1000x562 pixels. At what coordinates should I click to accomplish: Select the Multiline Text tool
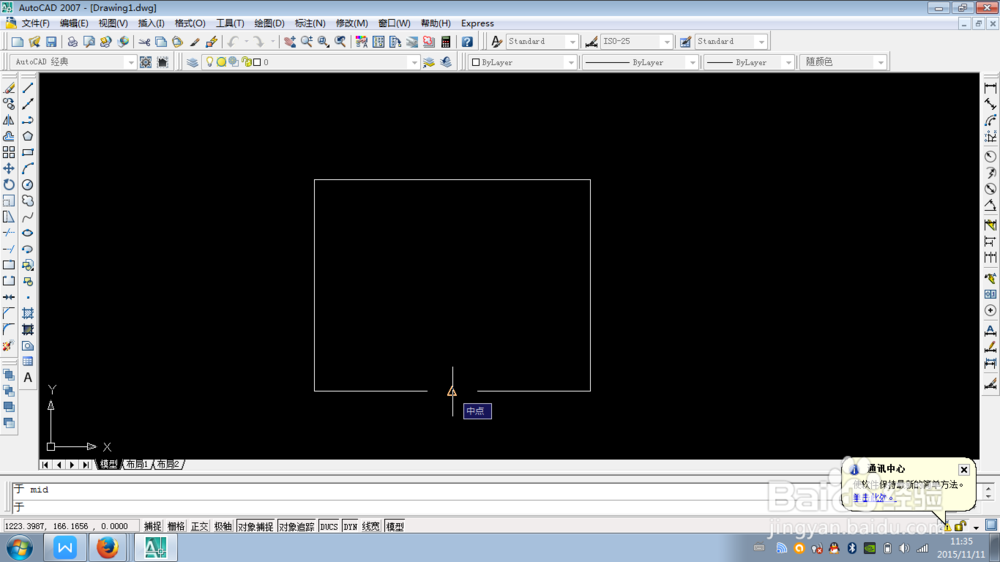coord(28,378)
